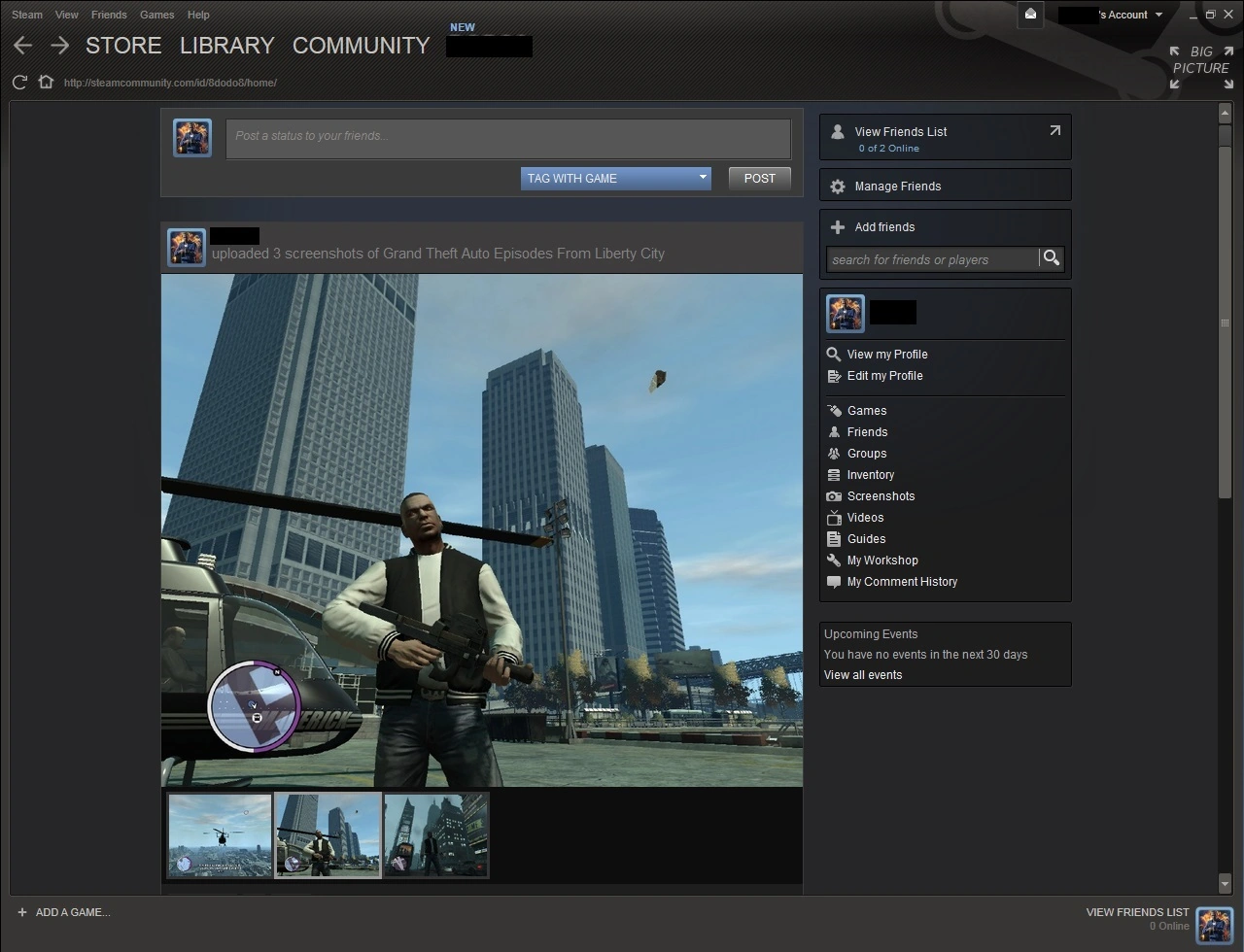Click the home icon beside the URL

point(46,82)
